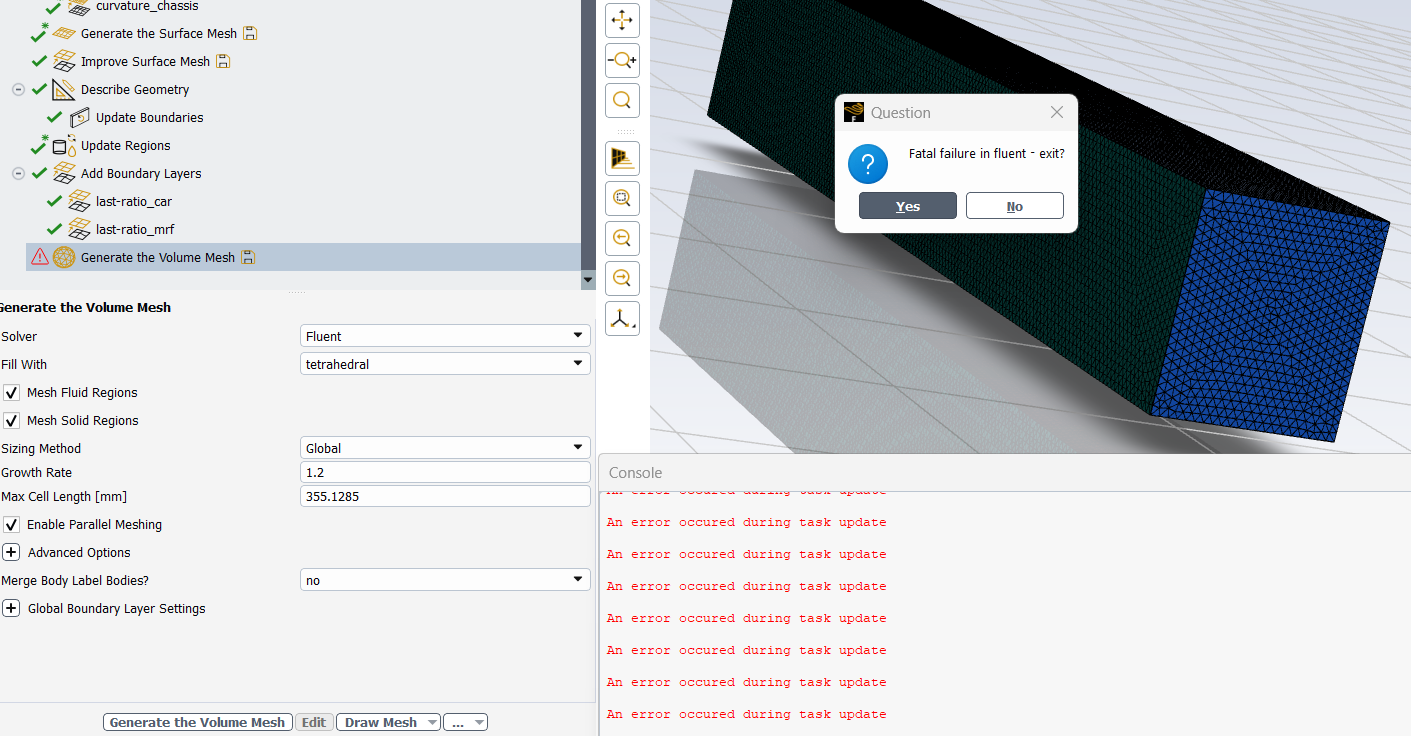Viewport: 1411px width, 736px height.
Task: Disable Enable Parallel Meshing checkbox
Action: tap(12, 525)
